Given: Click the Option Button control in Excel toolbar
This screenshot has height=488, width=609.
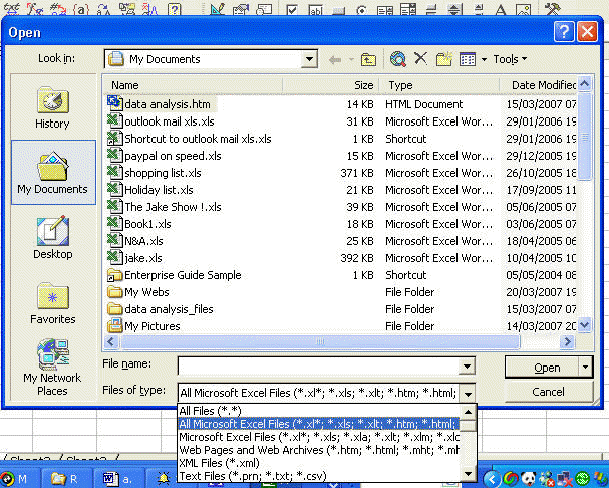Looking at the screenshot, I should click(362, 9).
